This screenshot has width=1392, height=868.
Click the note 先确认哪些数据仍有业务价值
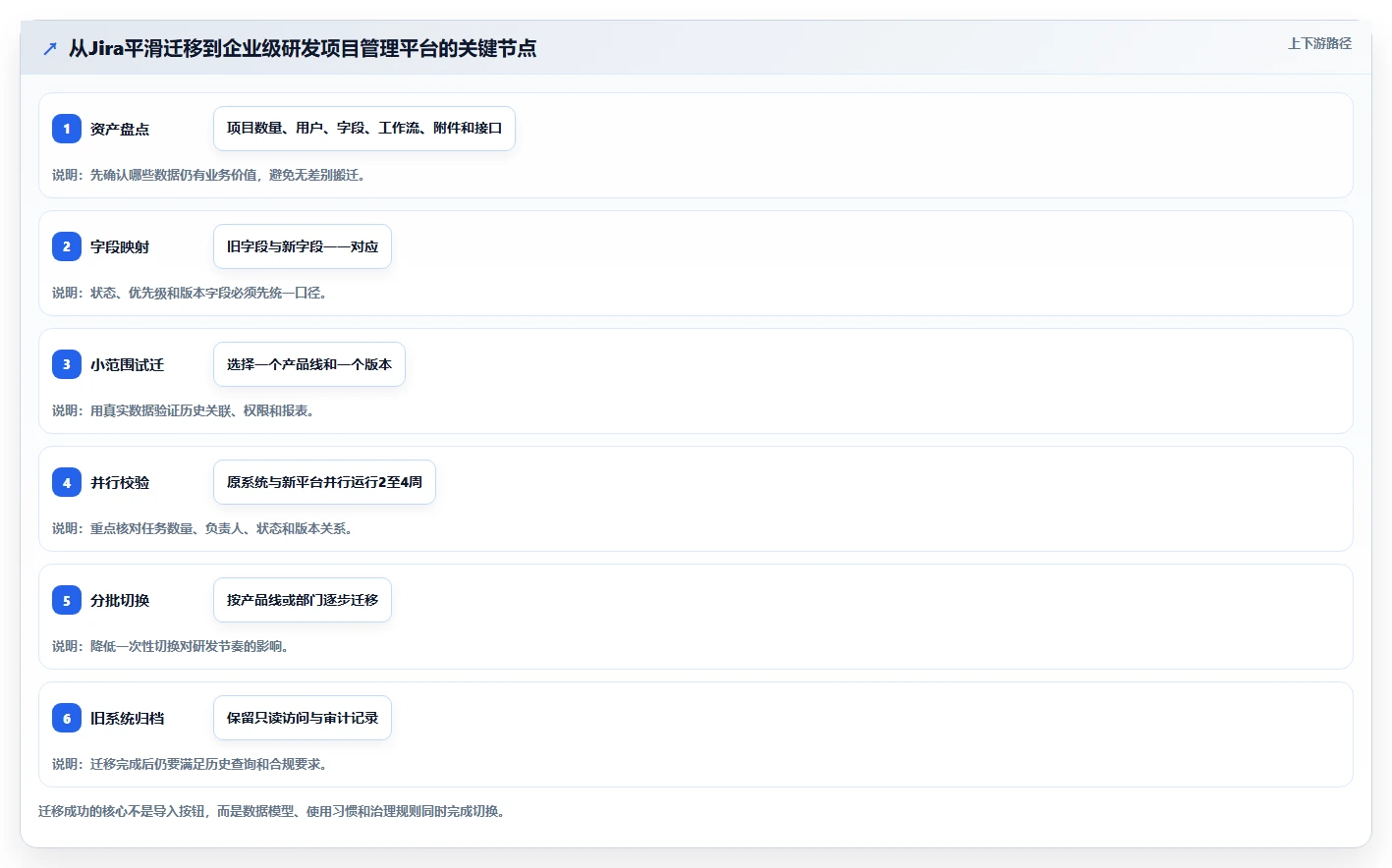pyautogui.click(x=209, y=175)
